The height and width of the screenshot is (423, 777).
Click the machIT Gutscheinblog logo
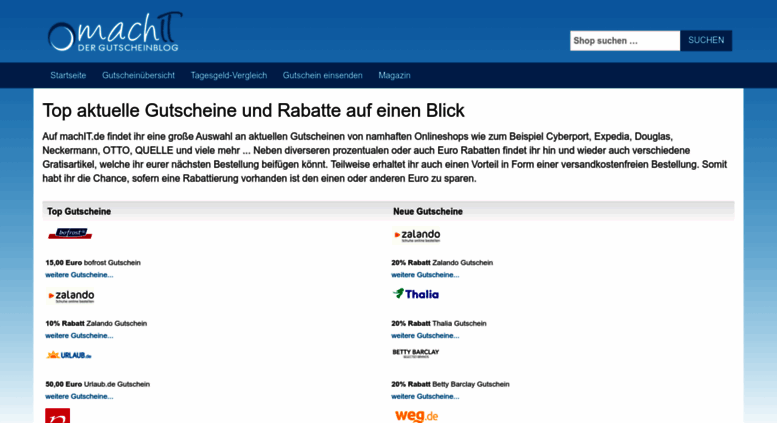114,32
